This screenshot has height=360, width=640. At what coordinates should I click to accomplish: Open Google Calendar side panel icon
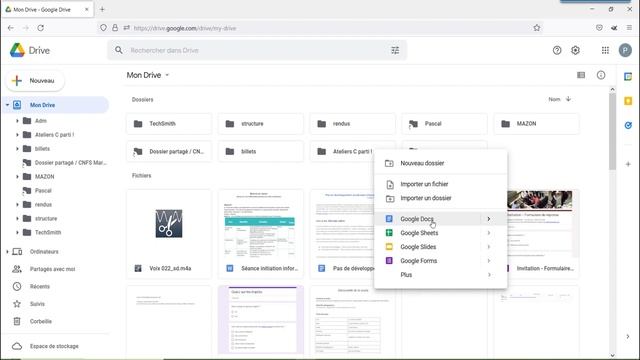click(x=628, y=76)
